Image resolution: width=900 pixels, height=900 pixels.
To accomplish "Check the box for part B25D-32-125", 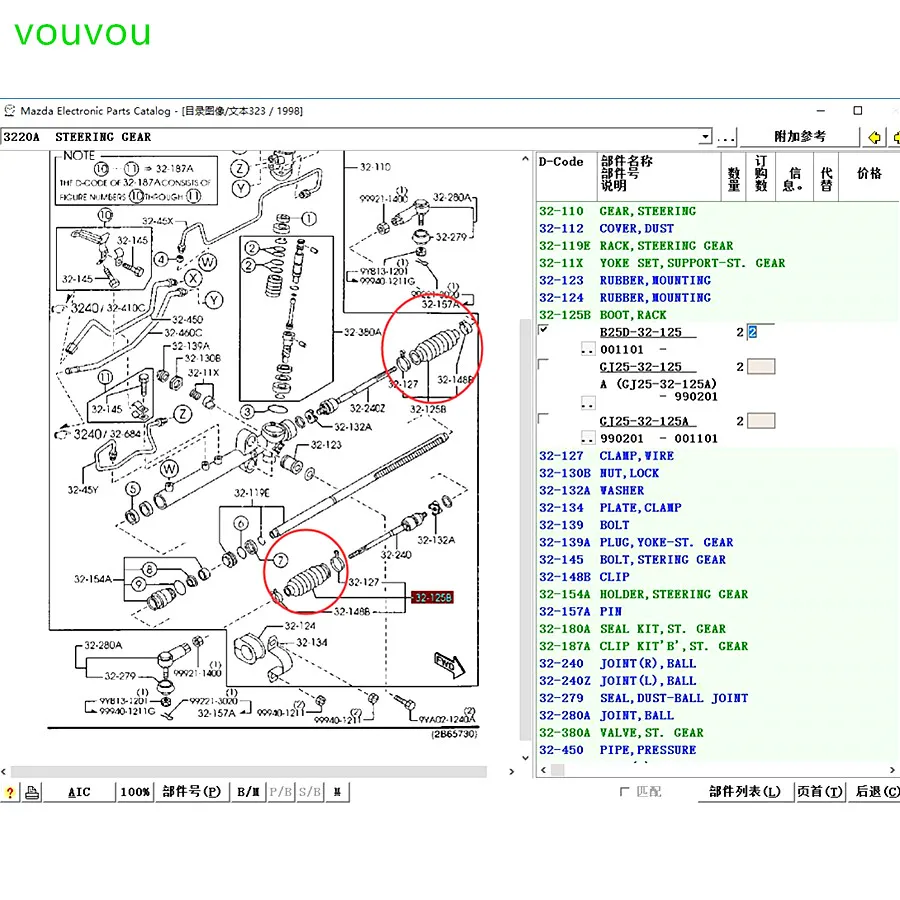I will coord(543,329).
